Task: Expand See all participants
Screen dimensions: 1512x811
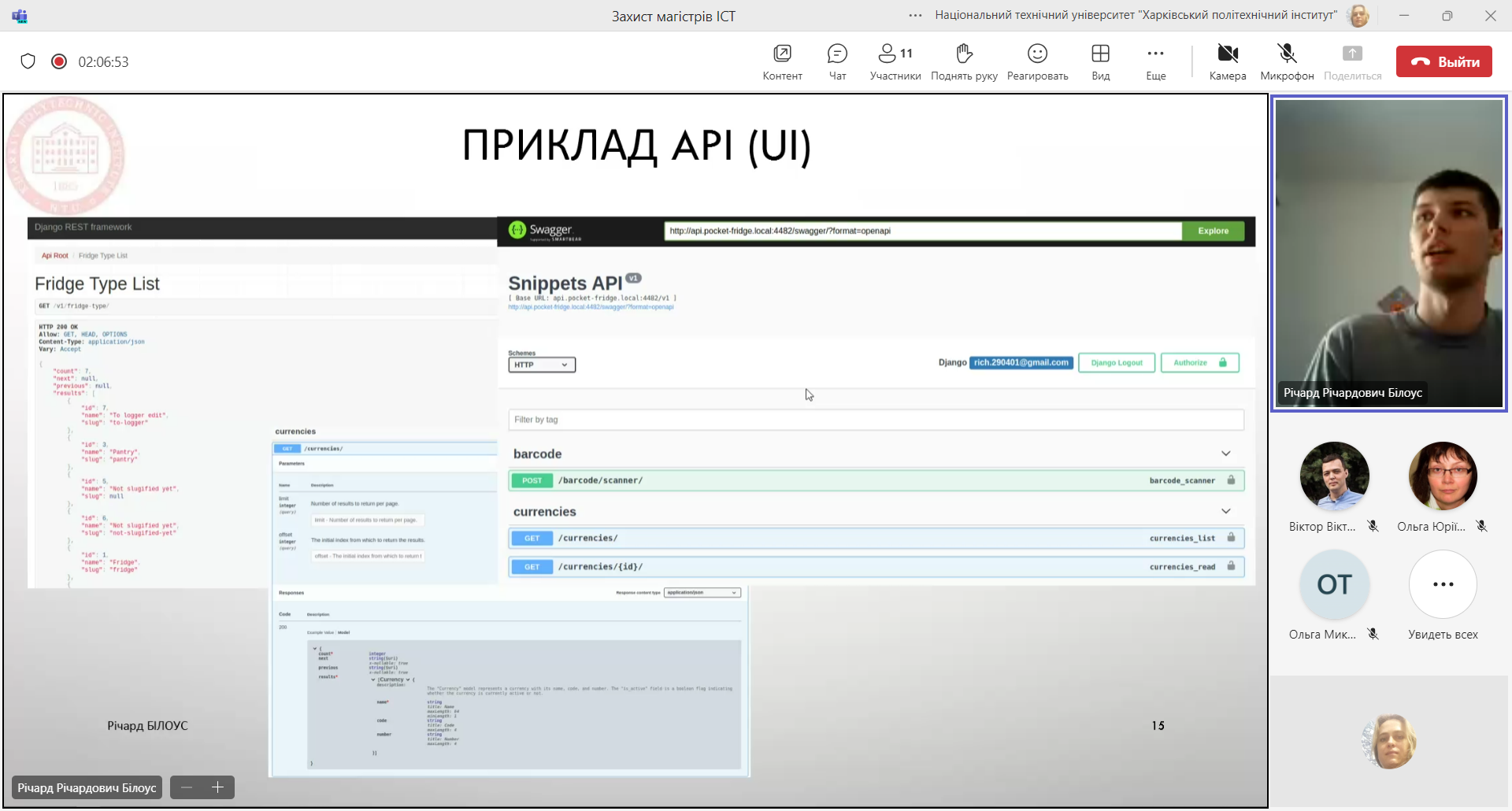Action: [1443, 584]
